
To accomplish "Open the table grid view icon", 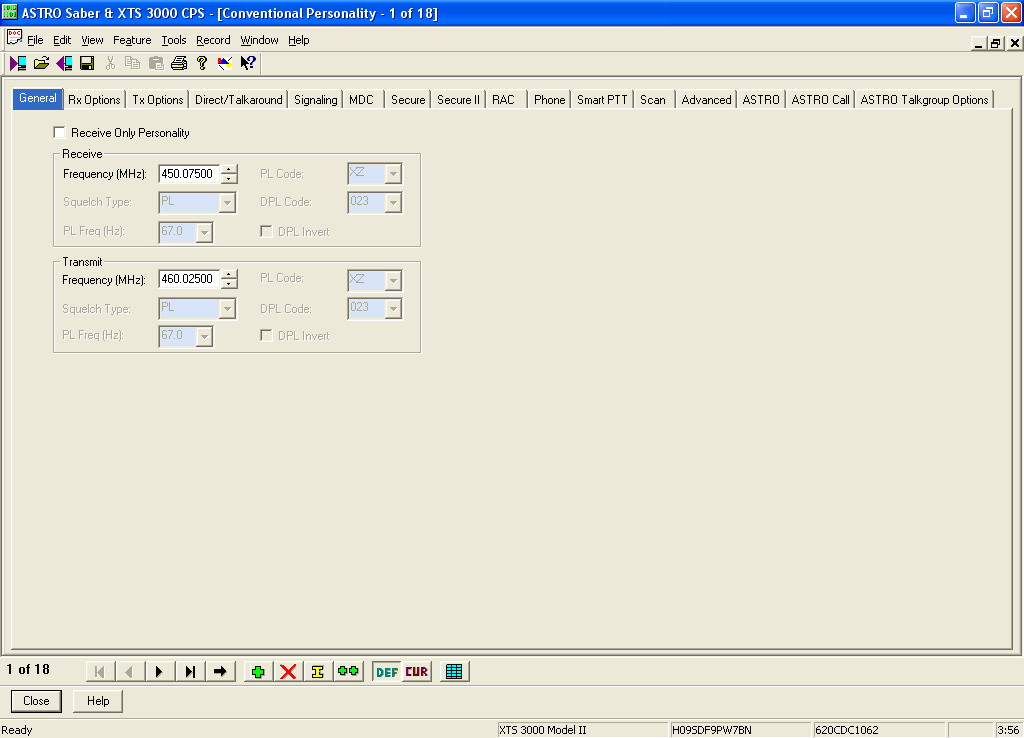I will [454, 671].
